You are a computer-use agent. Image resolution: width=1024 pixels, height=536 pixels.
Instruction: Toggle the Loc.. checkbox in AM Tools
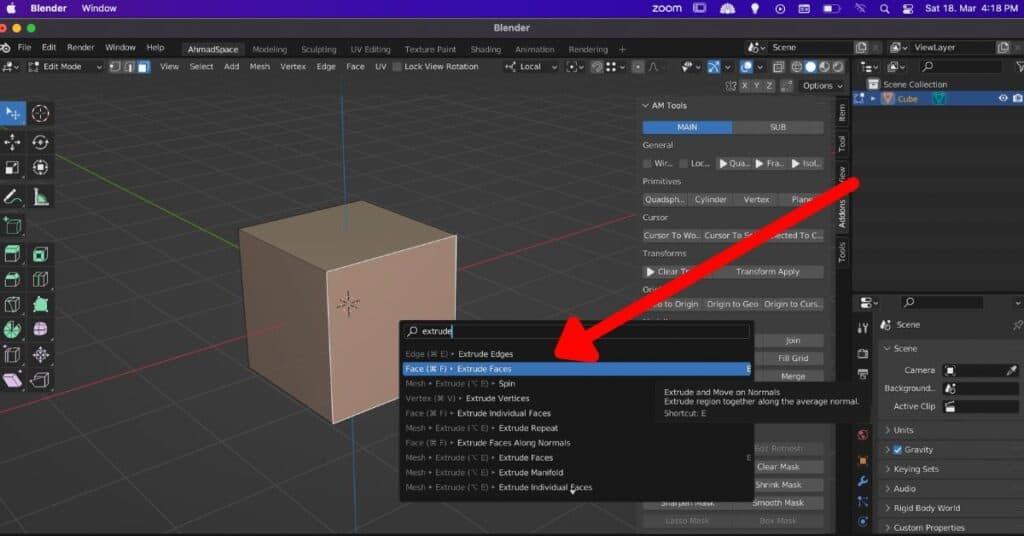(684, 164)
